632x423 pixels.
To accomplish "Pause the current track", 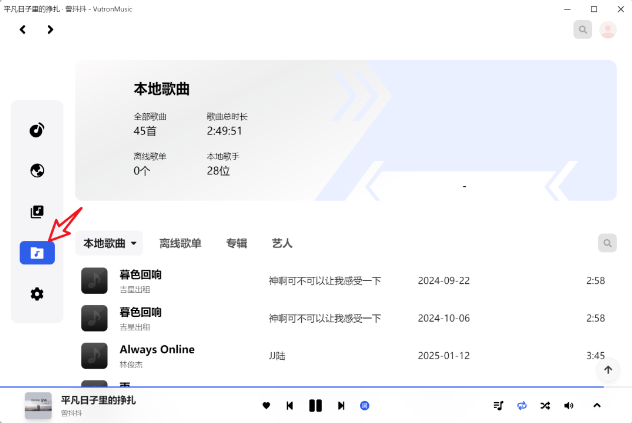I will click(x=315, y=406).
